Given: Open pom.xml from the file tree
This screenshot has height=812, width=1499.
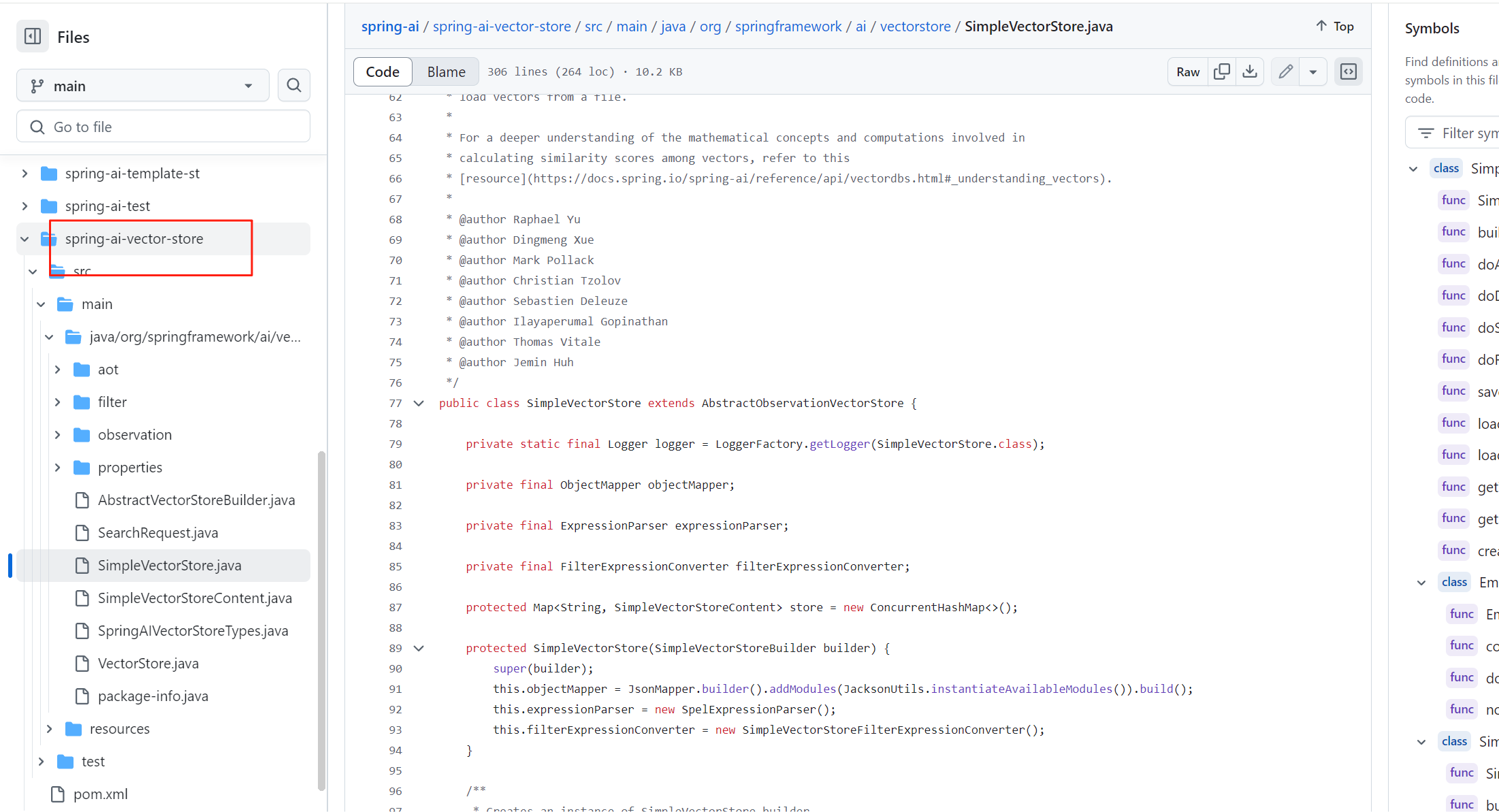Looking at the screenshot, I should click(x=101, y=794).
